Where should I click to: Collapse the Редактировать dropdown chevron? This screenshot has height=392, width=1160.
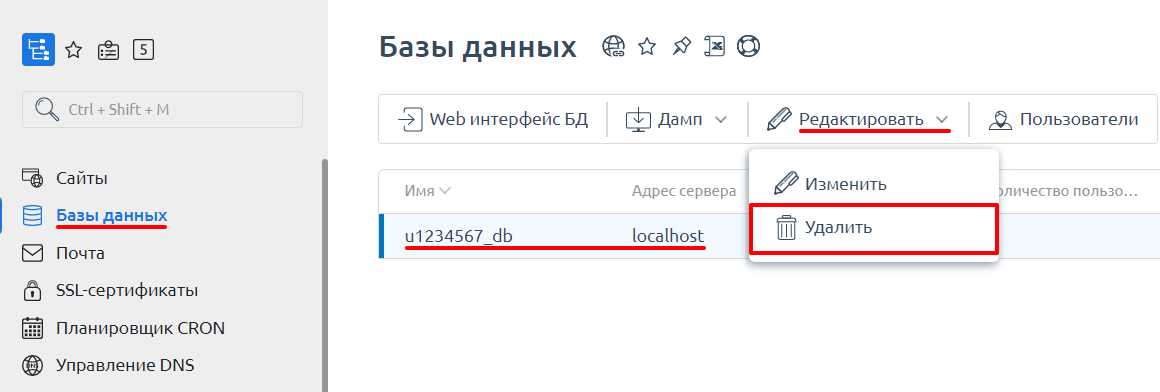pyautogui.click(x=942, y=120)
